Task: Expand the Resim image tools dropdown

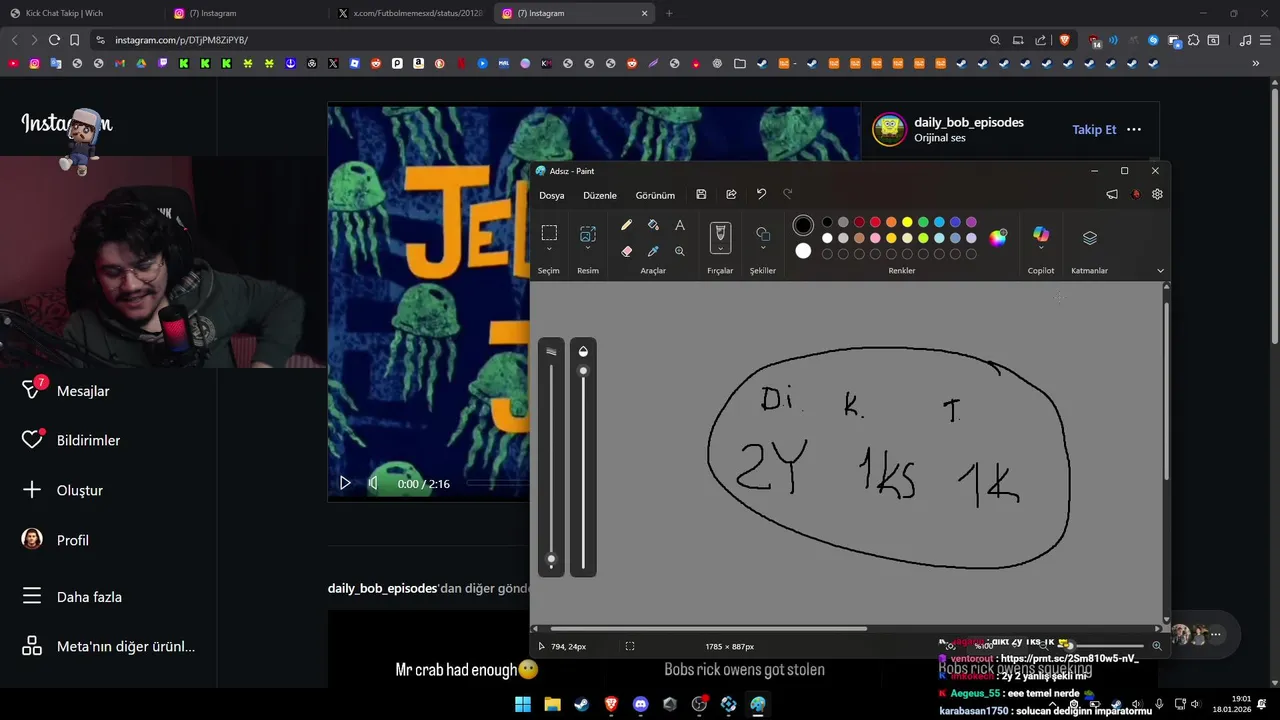Action: pos(588,250)
